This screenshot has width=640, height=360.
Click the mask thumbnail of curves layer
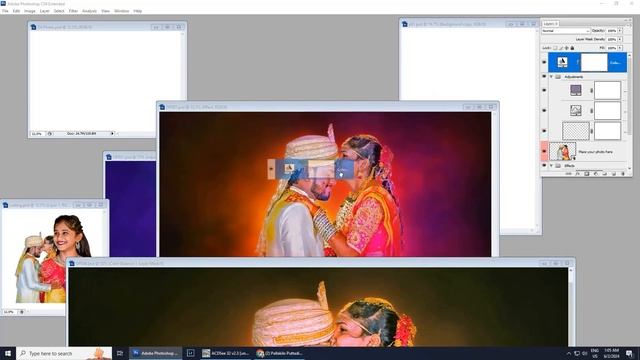(607, 110)
